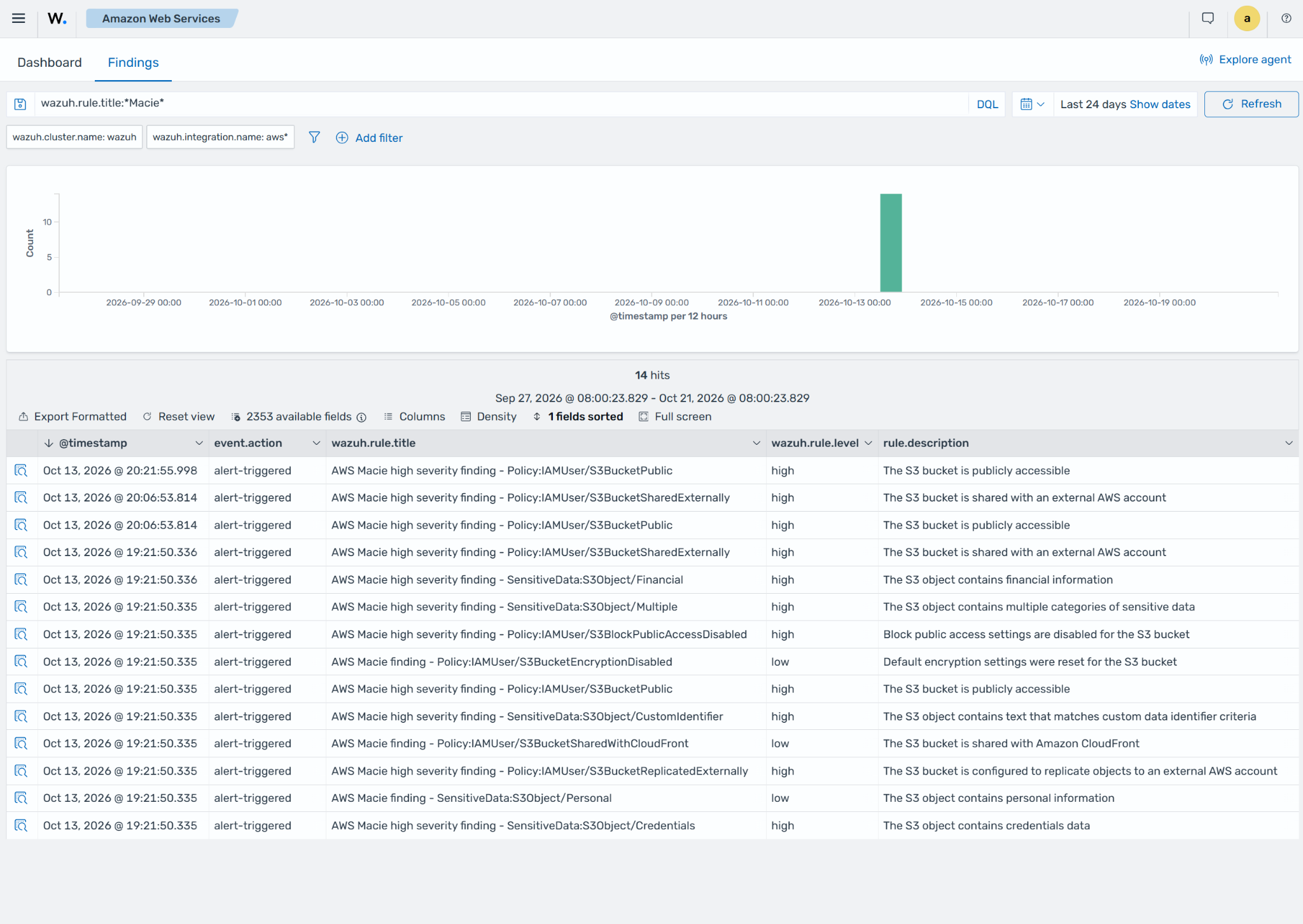Expand the @timestamp column options
The width and height of the screenshot is (1303, 924).
[x=199, y=444]
